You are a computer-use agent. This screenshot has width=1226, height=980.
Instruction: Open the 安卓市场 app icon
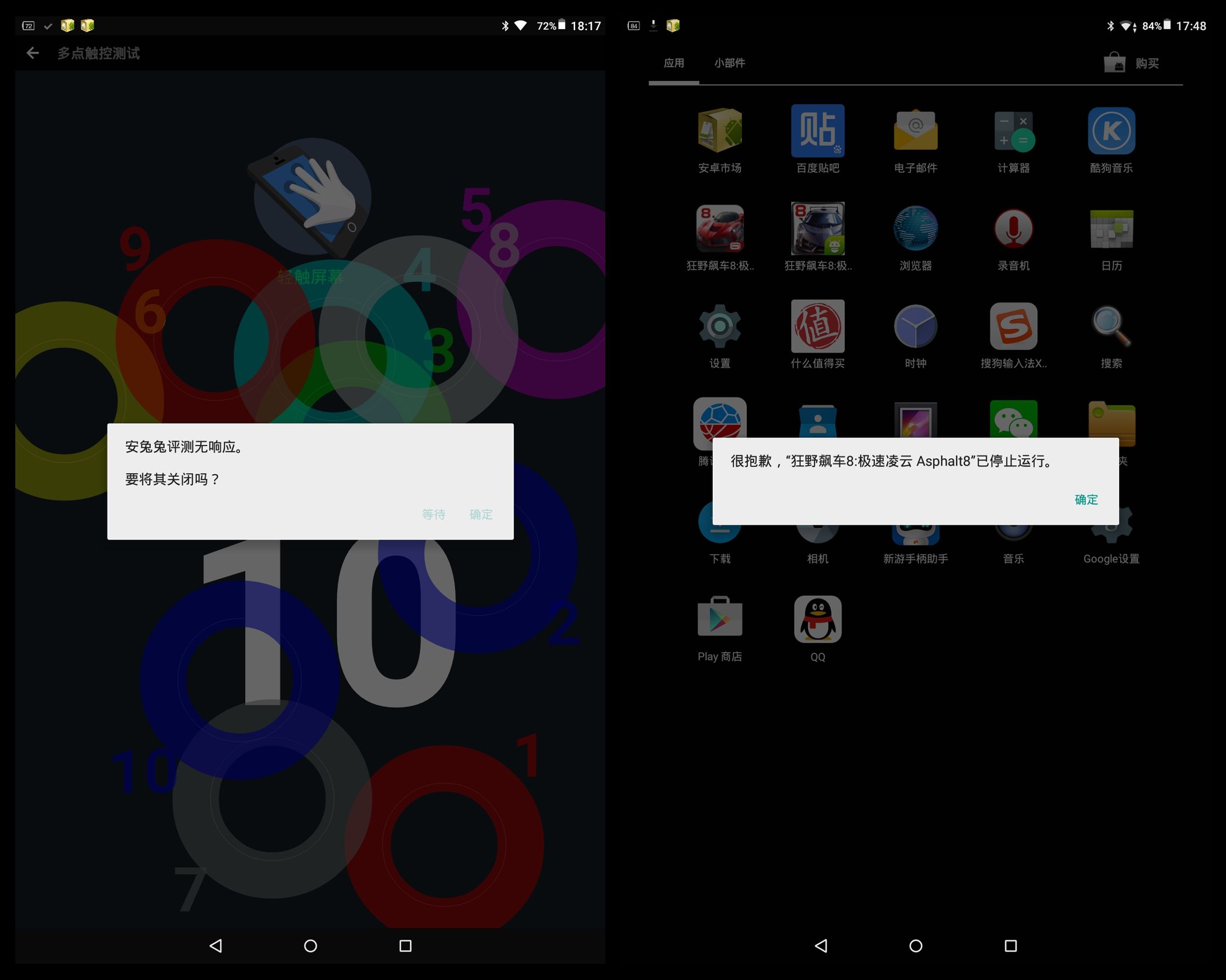pos(719,131)
